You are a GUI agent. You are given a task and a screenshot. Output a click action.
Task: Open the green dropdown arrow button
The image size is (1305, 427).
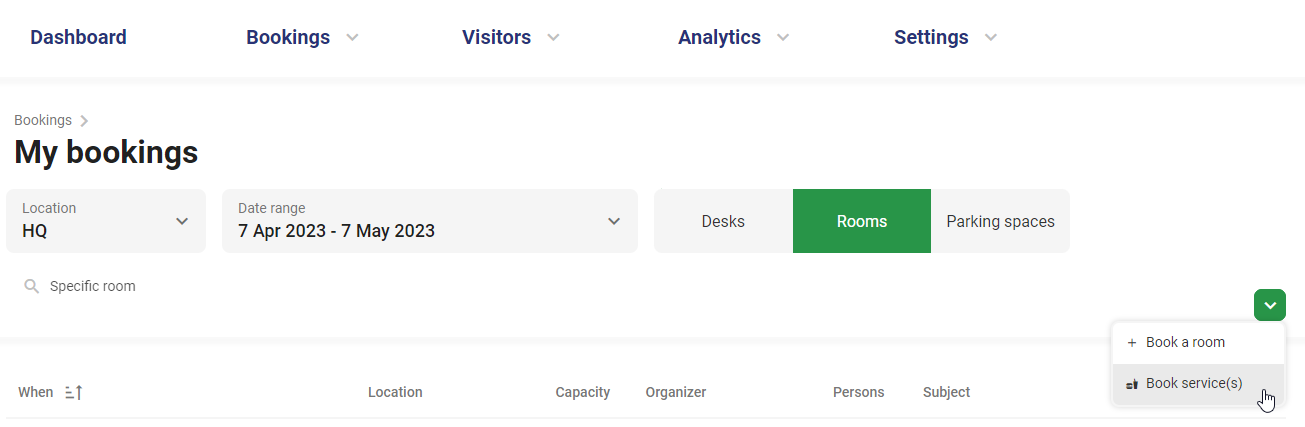coord(1269,305)
